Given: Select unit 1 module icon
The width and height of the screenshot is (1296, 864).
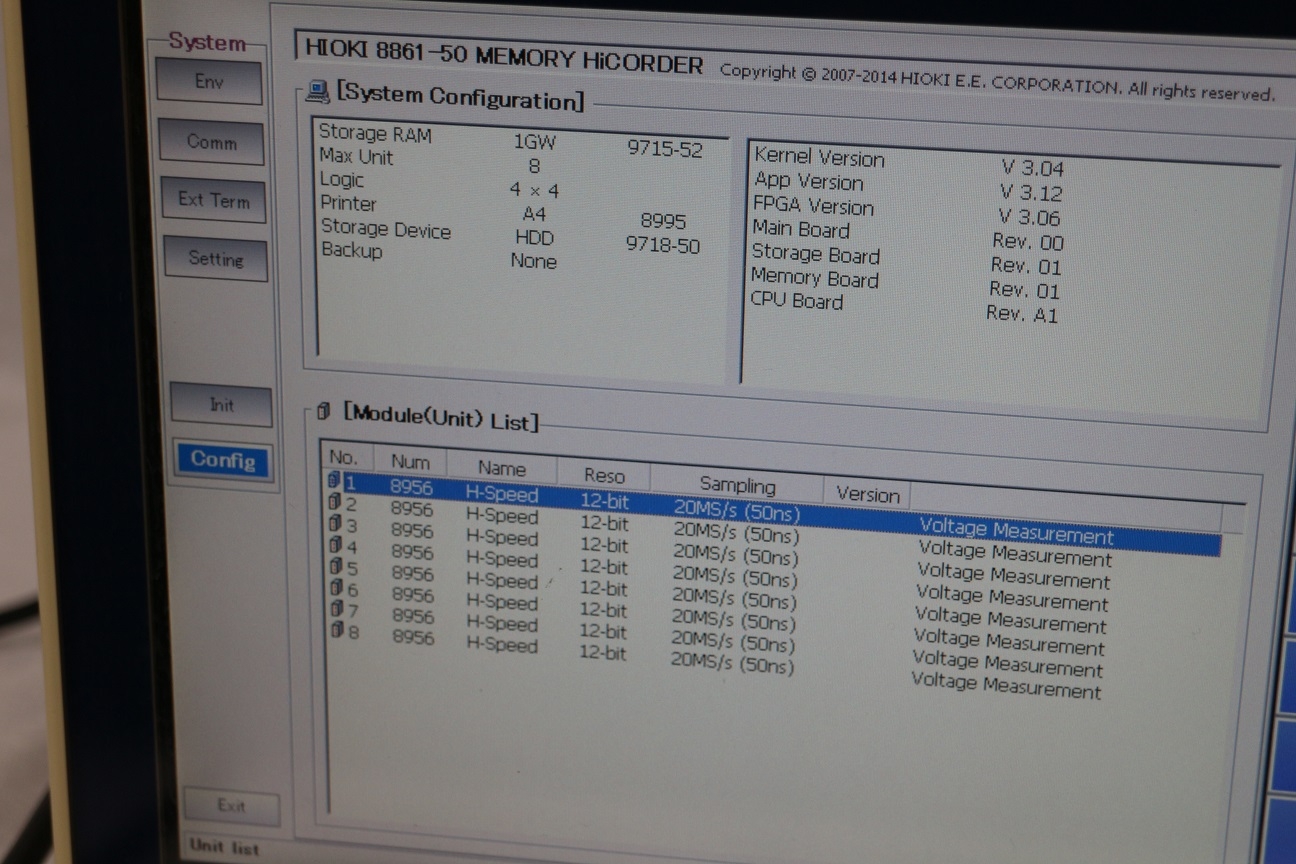Looking at the screenshot, I should pyautogui.click(x=334, y=481).
